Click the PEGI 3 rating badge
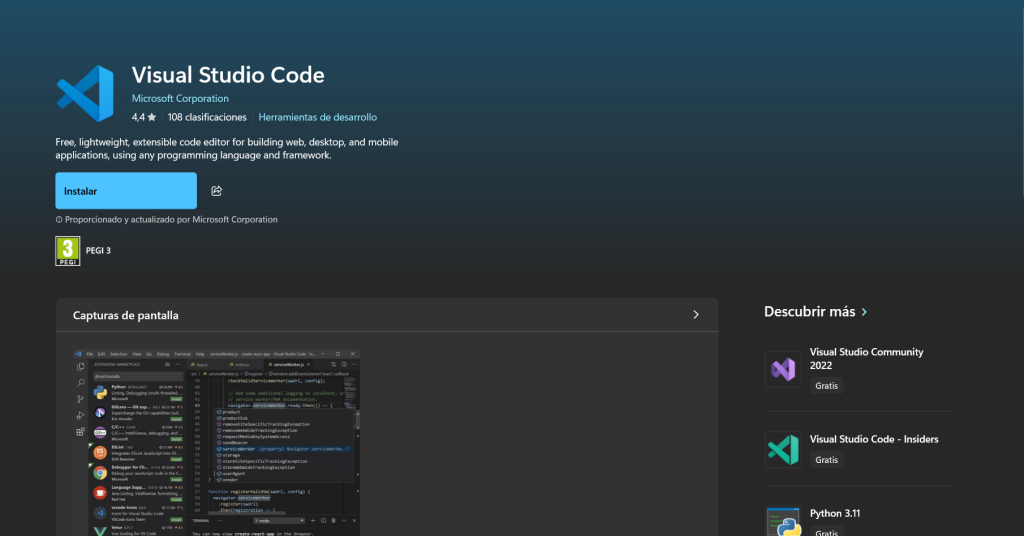 (x=67, y=251)
